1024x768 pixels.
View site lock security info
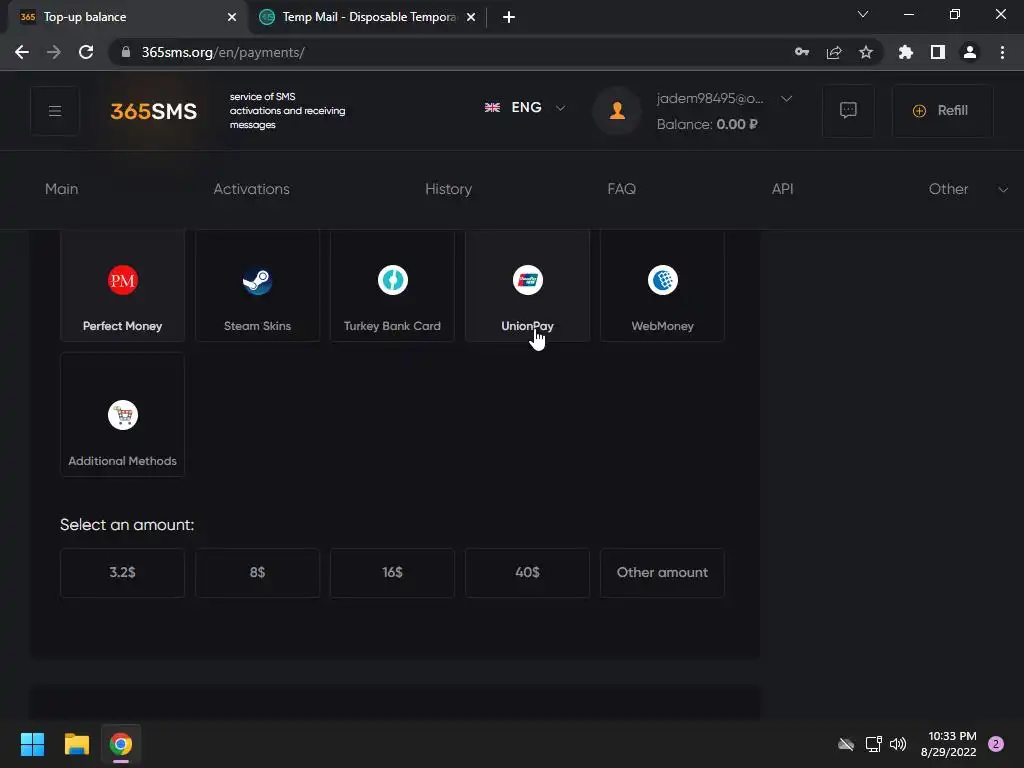coord(126,52)
